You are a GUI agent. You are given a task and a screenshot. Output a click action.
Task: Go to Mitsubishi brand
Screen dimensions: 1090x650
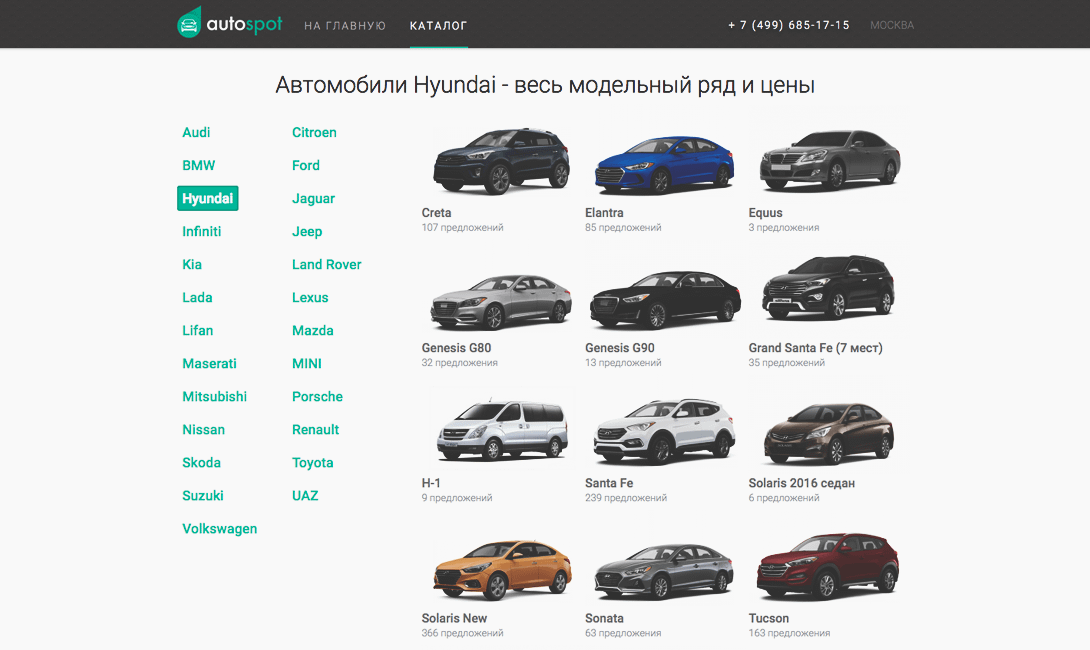[x=215, y=396]
